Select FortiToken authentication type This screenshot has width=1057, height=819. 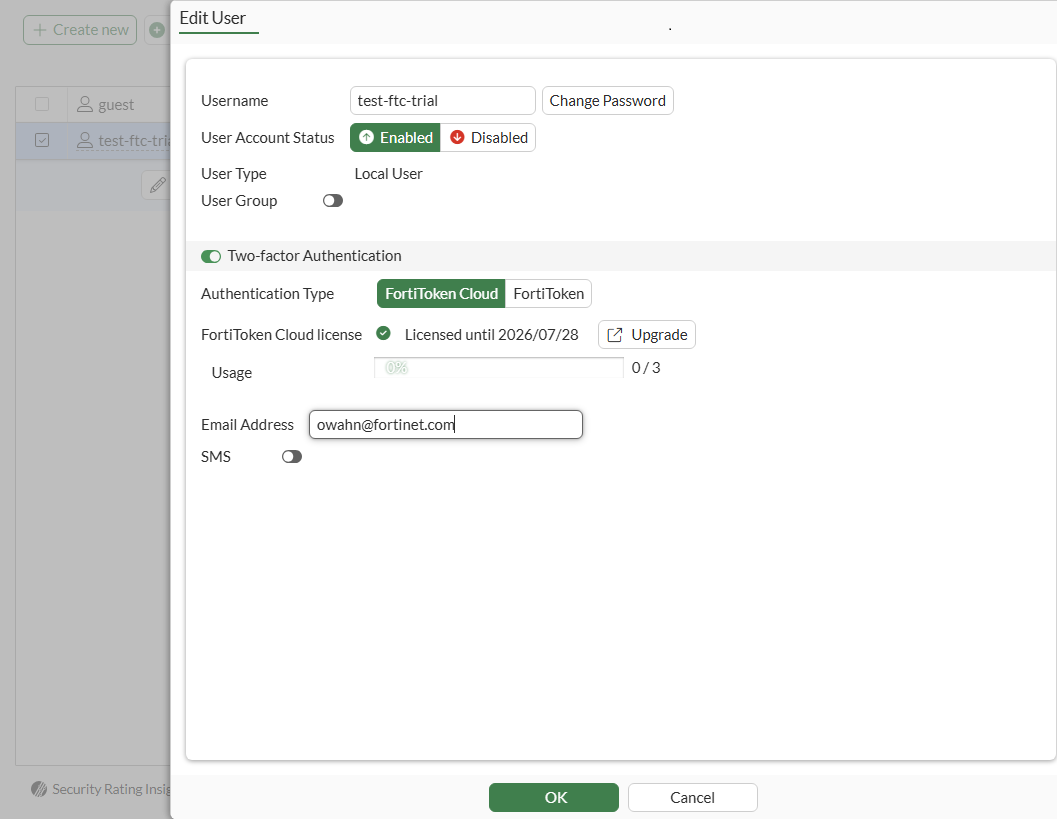pyautogui.click(x=548, y=294)
